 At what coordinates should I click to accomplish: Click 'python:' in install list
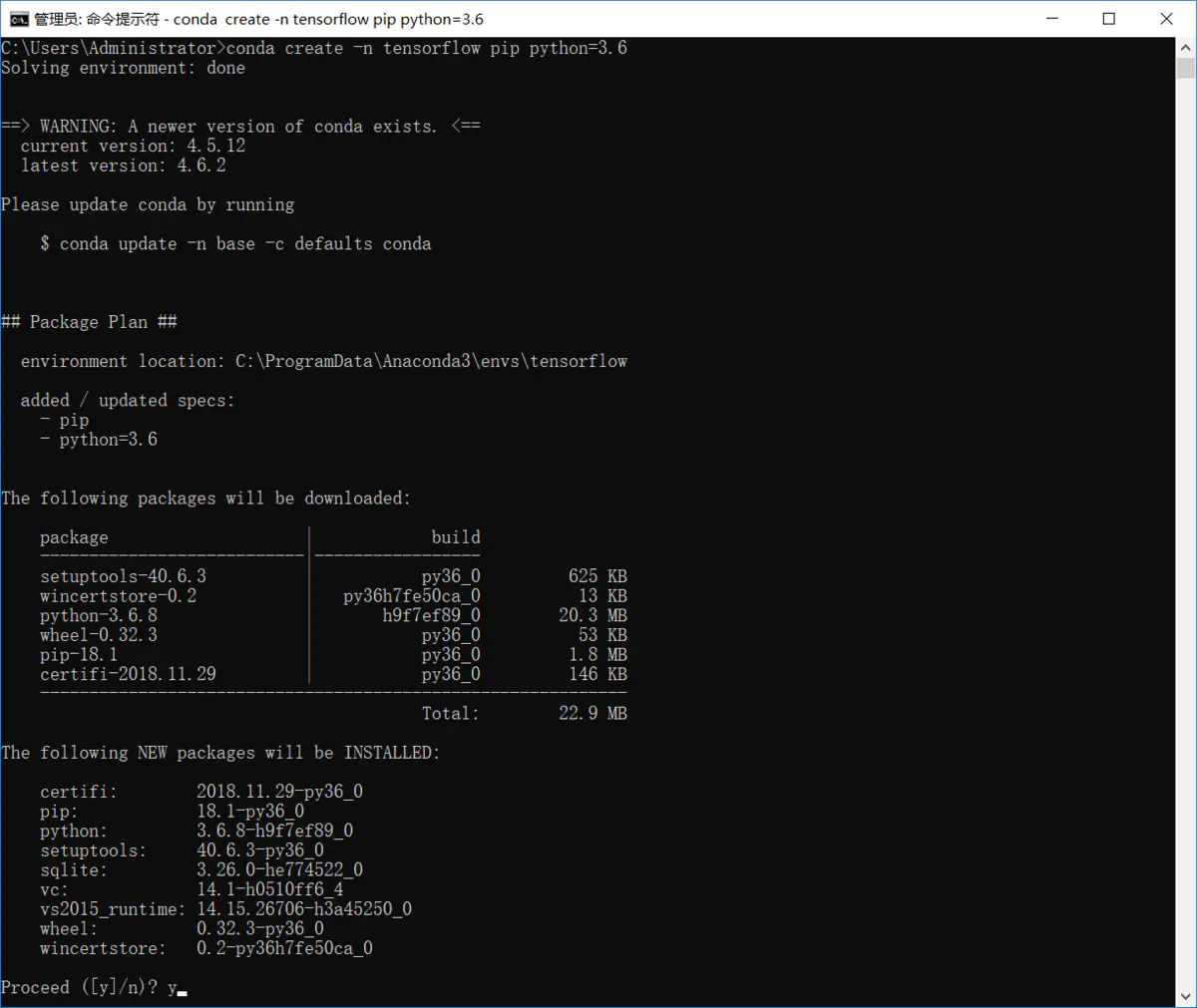pyautogui.click(x=74, y=831)
